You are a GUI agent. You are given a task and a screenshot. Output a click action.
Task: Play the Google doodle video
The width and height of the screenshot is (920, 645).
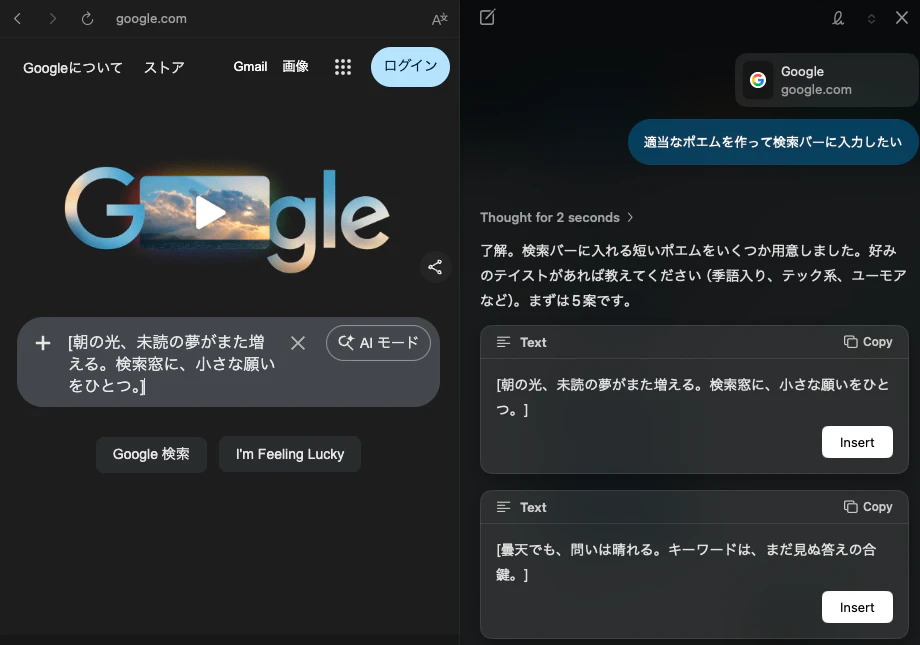(x=209, y=212)
